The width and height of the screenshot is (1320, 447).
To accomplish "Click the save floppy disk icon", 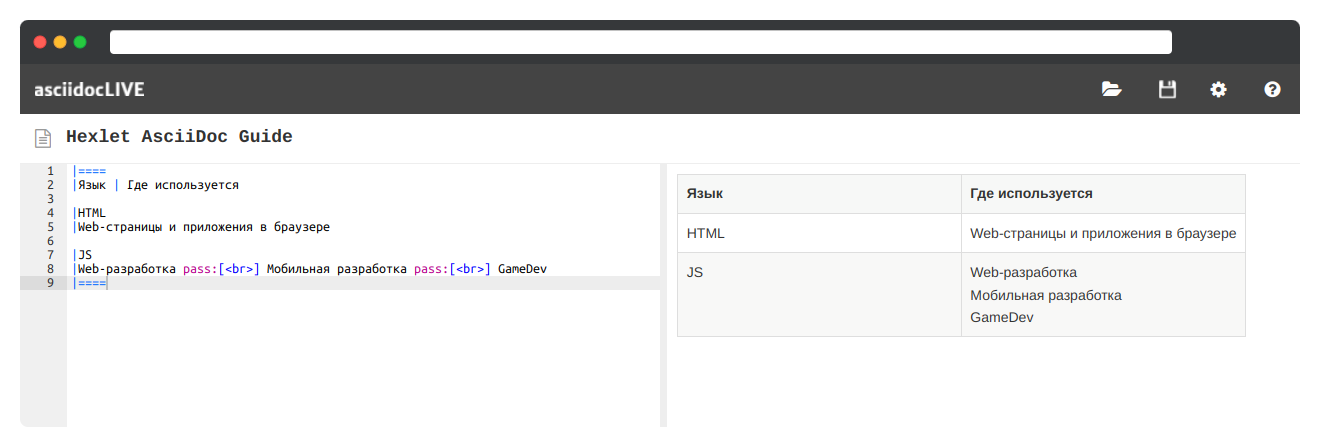I will (1166, 89).
